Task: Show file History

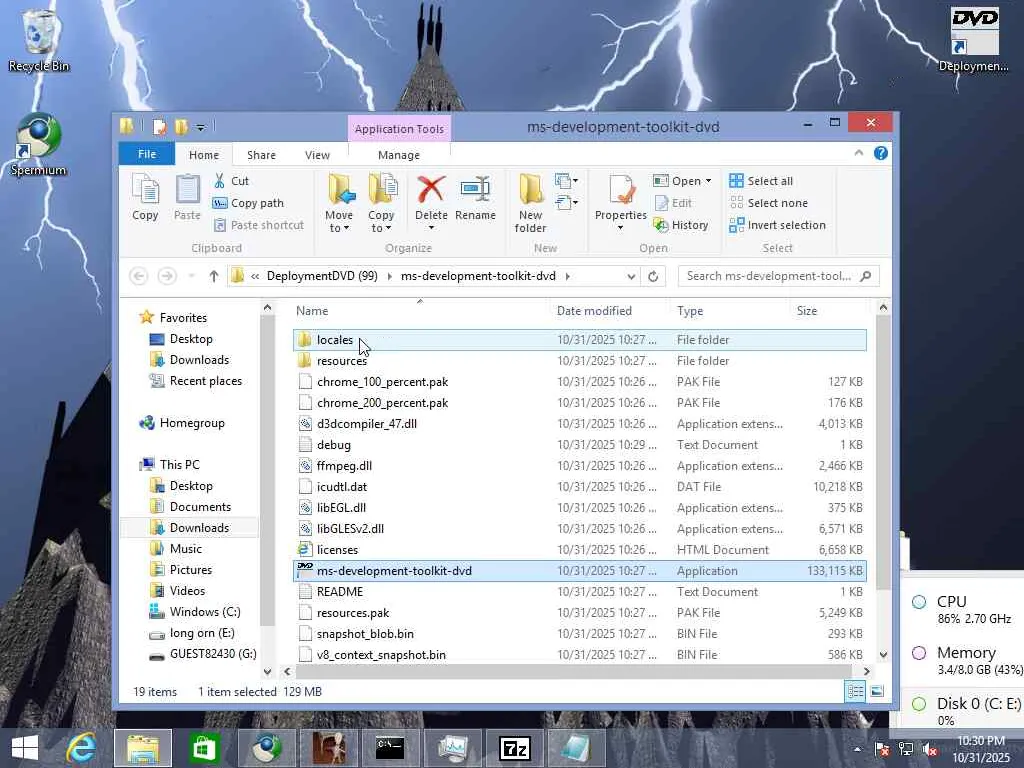Action: pyautogui.click(x=681, y=225)
